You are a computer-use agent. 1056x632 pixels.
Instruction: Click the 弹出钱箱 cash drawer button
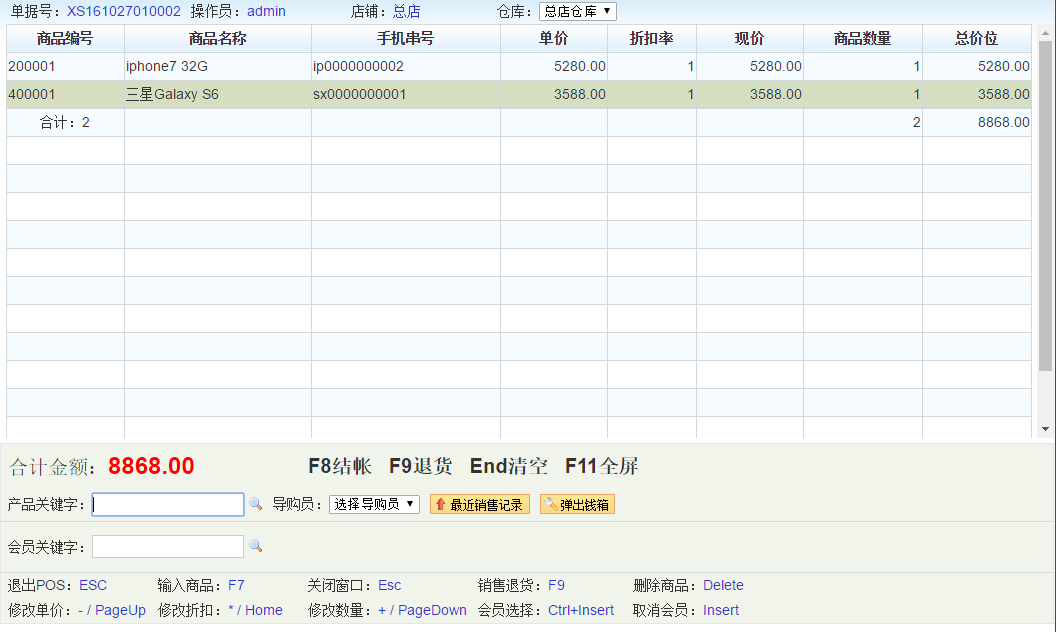(577, 505)
